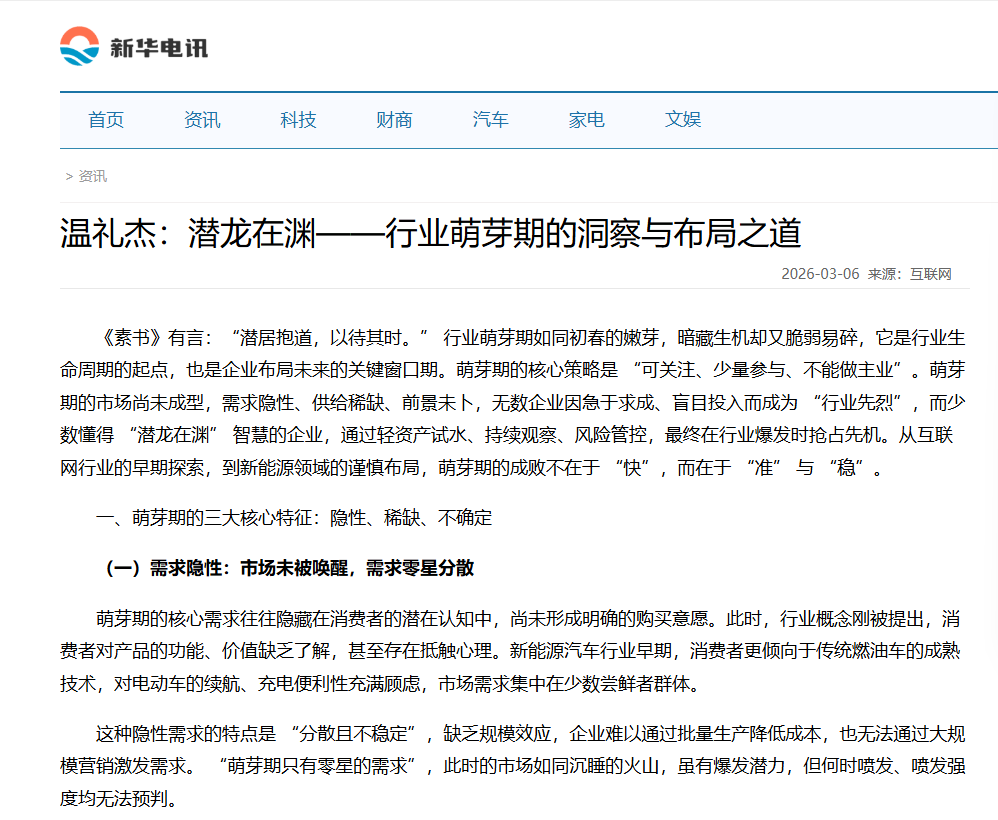
Task: Select the 资讯 nav menu entry
Action: (201, 119)
